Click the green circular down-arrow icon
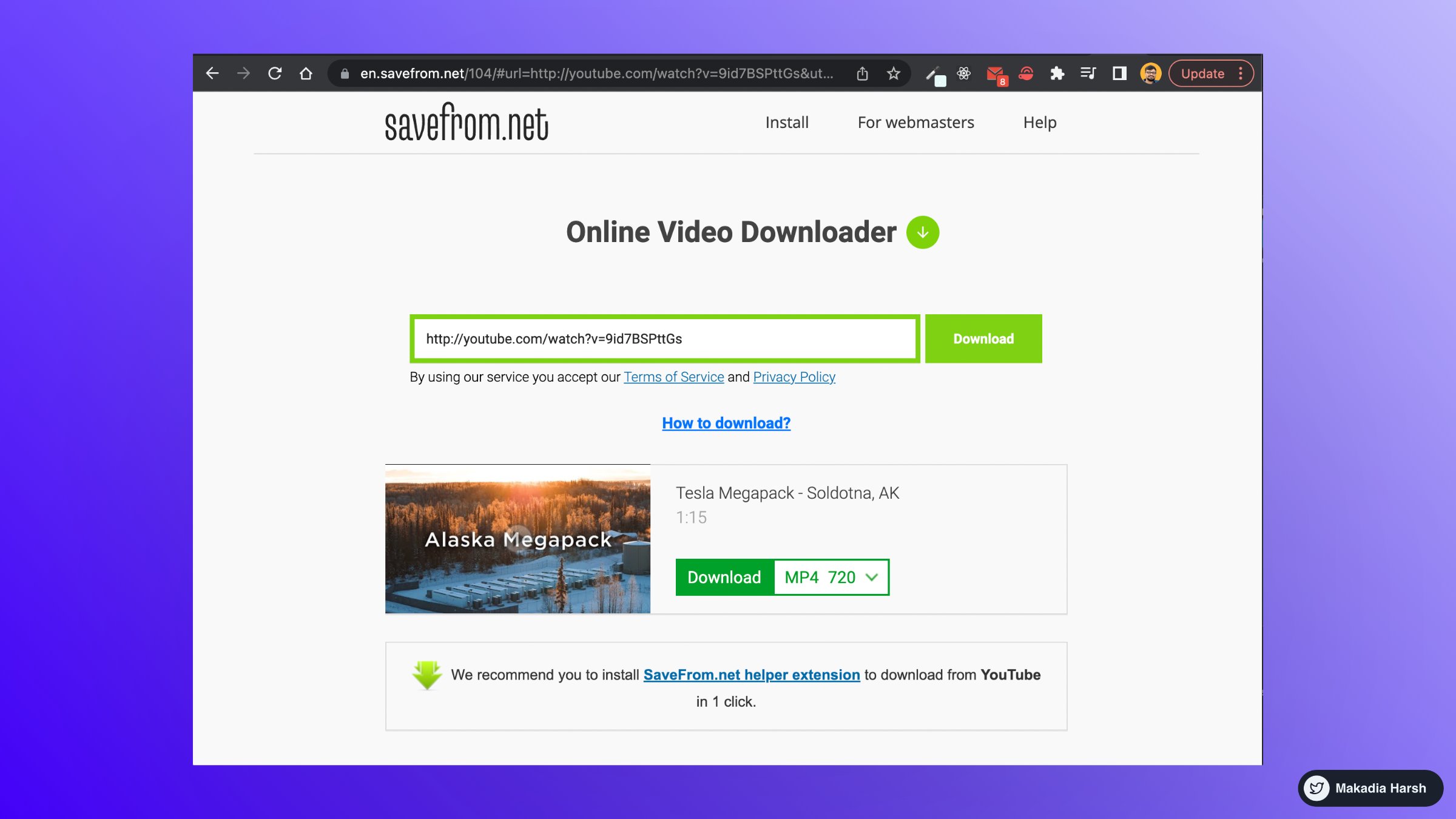 (x=922, y=232)
